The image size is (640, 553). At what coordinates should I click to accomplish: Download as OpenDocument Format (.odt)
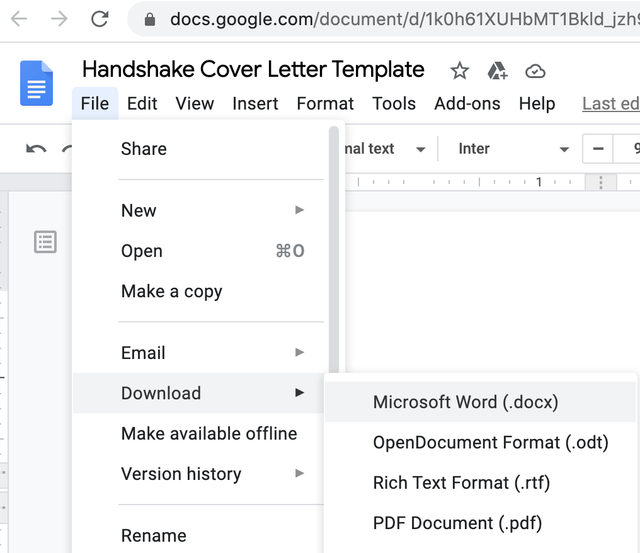pyautogui.click(x=480, y=442)
